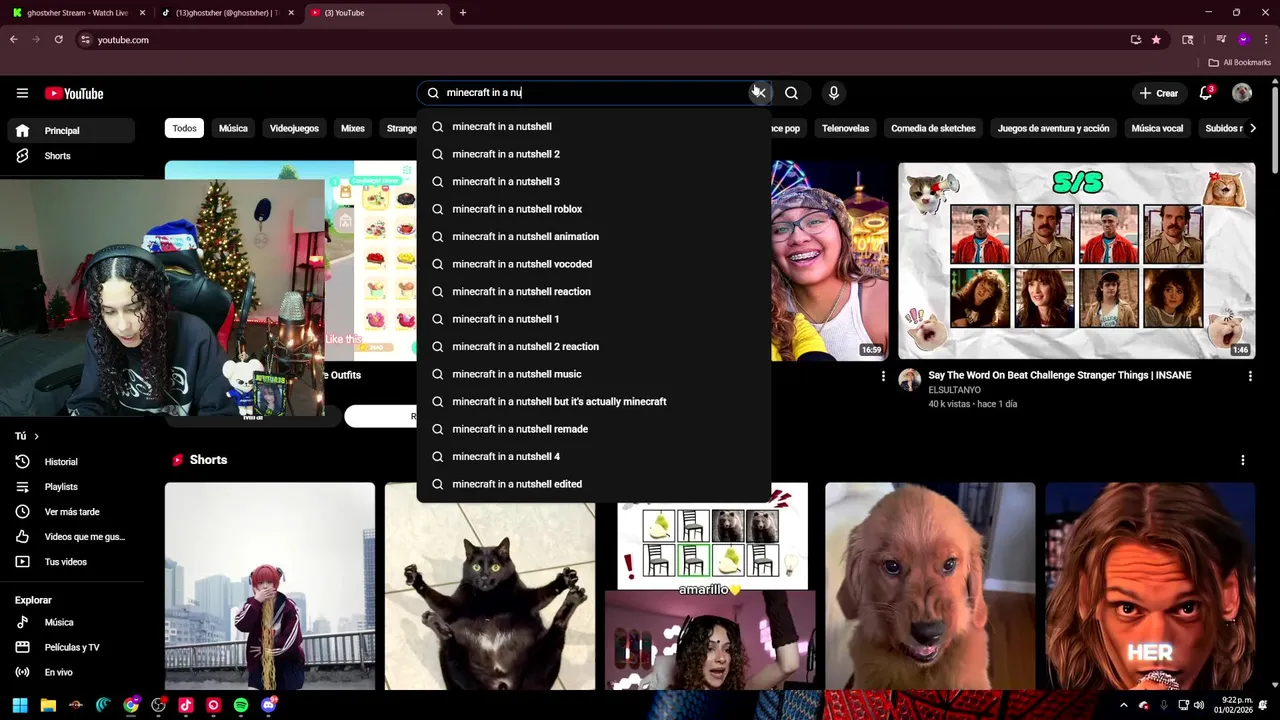
Task: Open the YouTube hamburger guide menu
Action: tap(22, 93)
